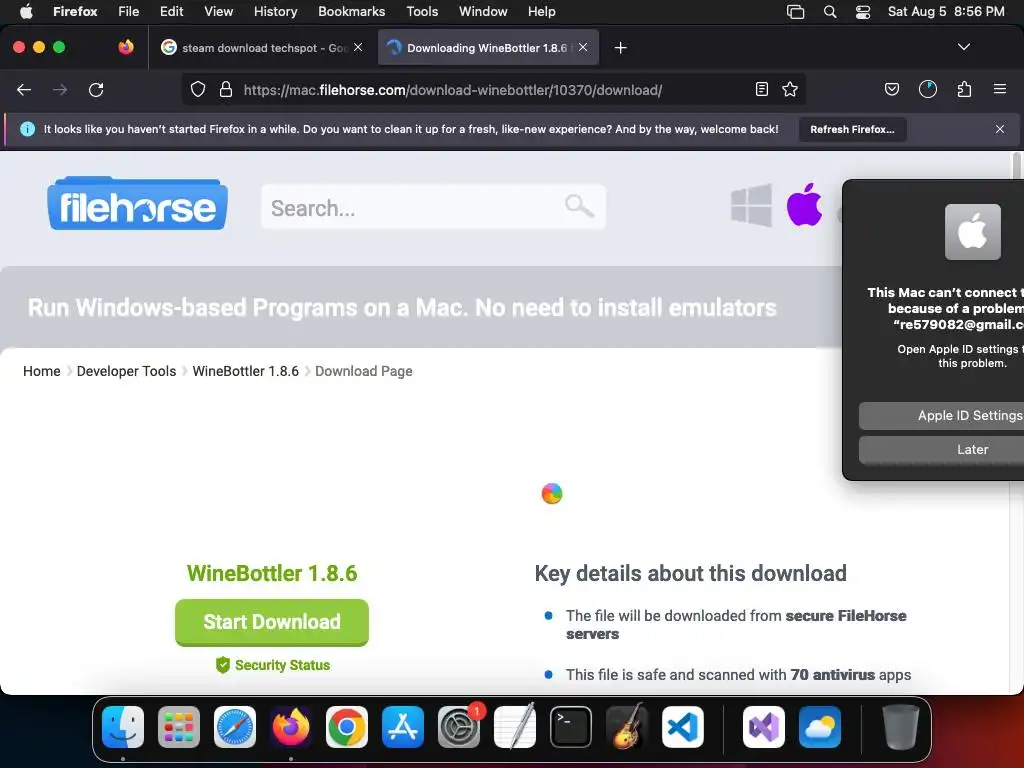
Task: Go back to the previous page
Action: pos(24,90)
